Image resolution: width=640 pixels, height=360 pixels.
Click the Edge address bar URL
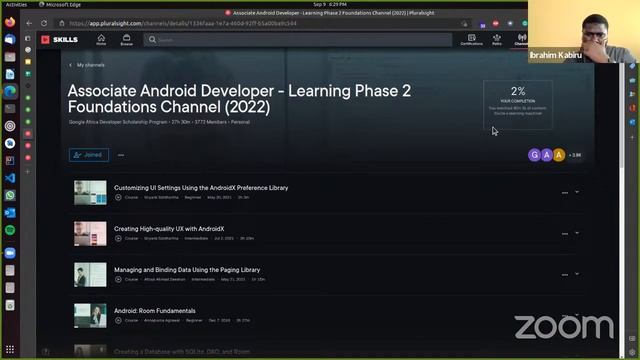click(x=183, y=23)
